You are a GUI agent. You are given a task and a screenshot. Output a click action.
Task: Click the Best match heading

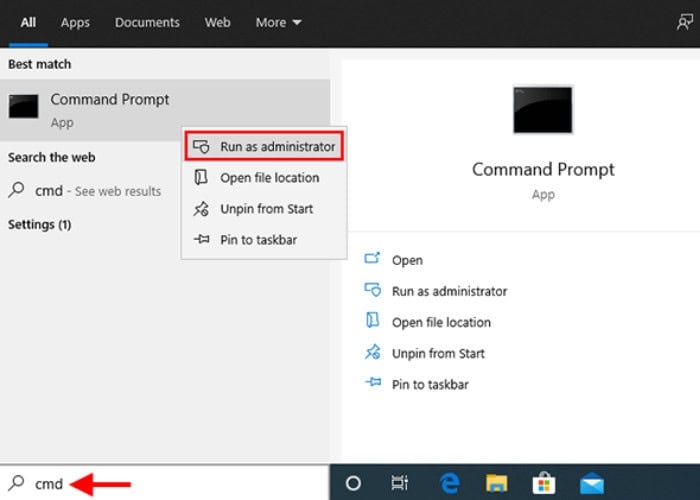click(x=39, y=64)
